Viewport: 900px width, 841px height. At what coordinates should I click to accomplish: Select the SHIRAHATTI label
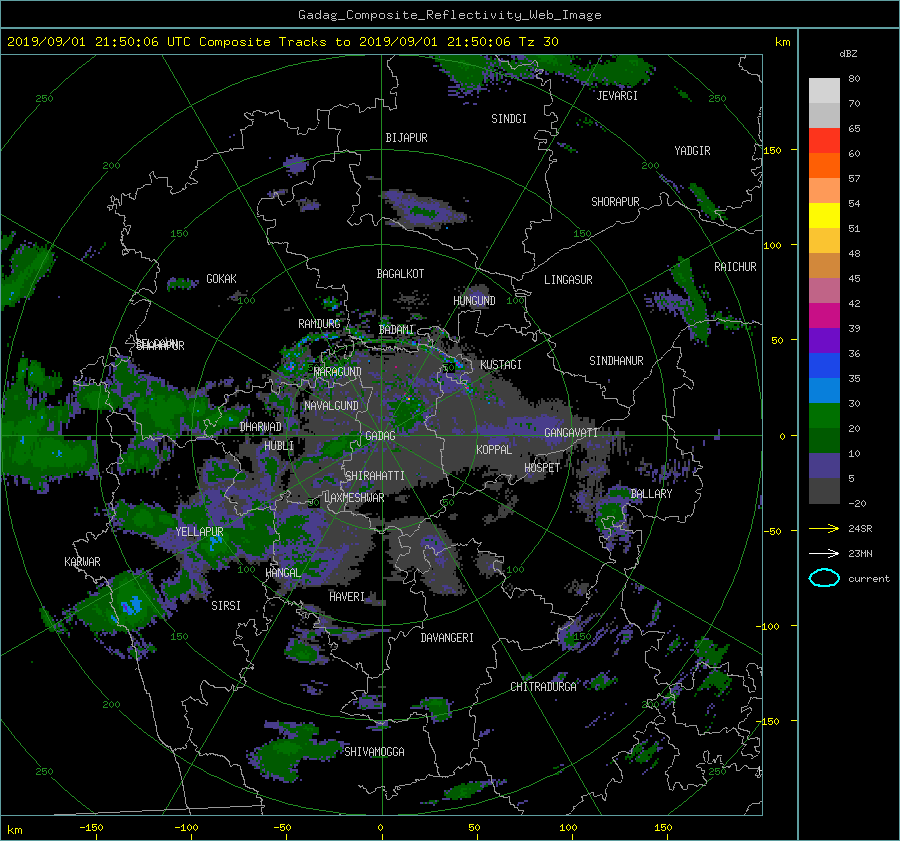pos(375,476)
